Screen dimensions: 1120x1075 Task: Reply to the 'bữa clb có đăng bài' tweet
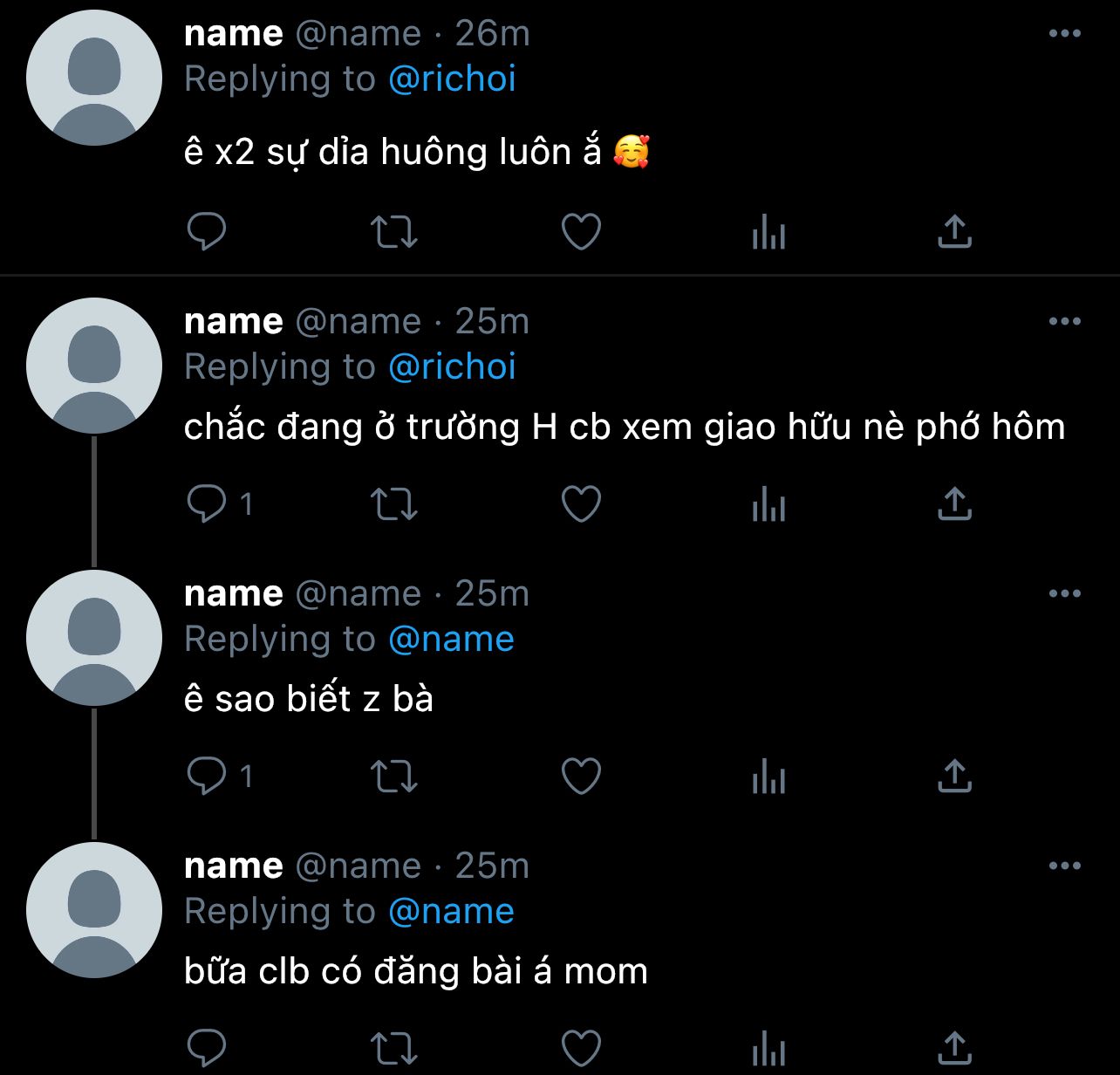pos(207,1047)
